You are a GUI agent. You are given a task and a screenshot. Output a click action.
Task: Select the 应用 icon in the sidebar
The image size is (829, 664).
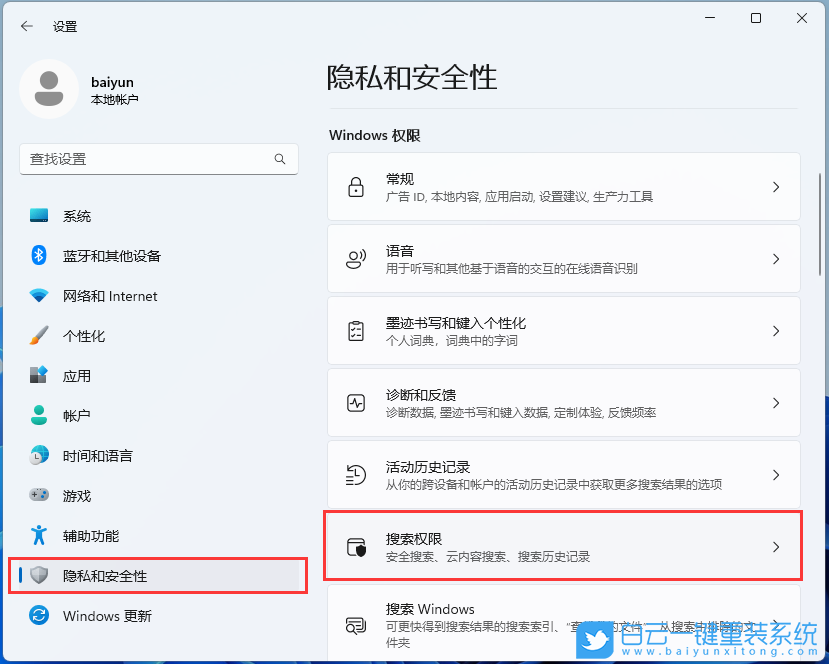pos(38,375)
